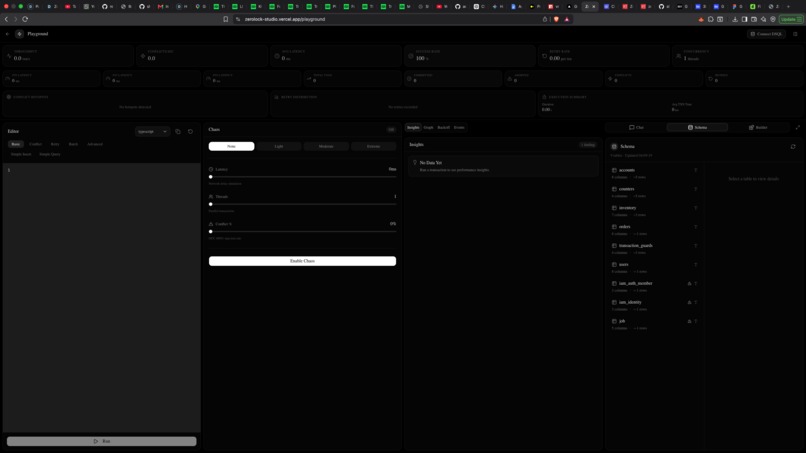Click the Latency slider handle

211,177
